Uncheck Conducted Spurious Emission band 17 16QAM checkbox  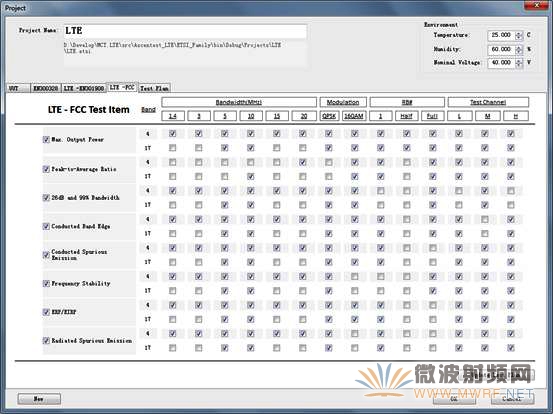click(355, 262)
